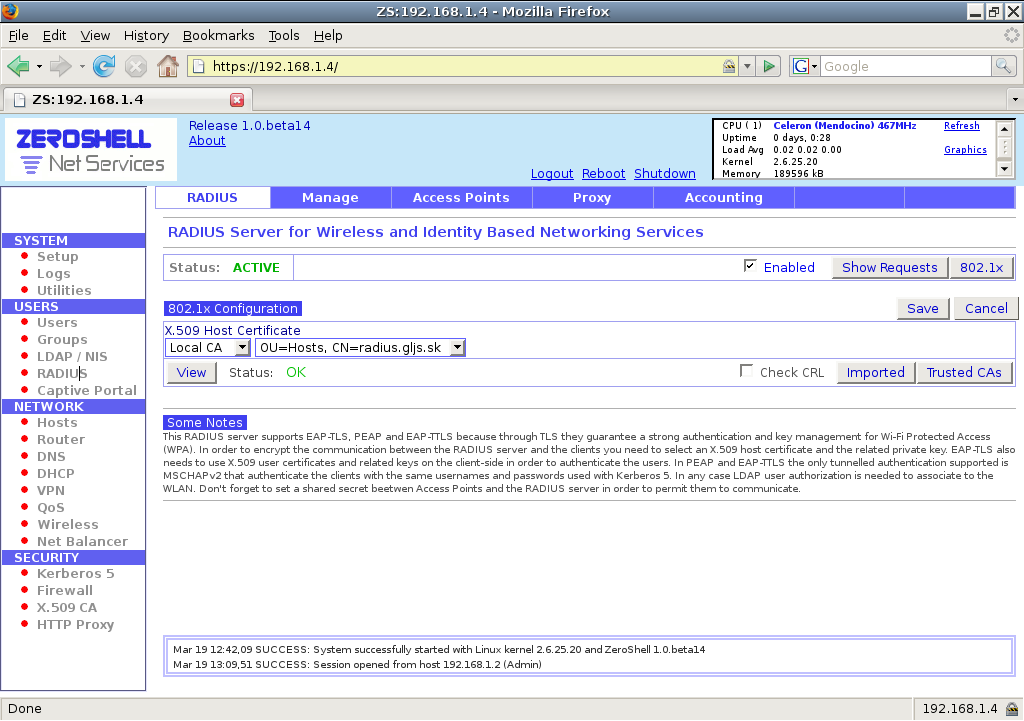The height and width of the screenshot is (721, 1024).
Task: Open the forward history dropdown arrow
Action: point(82,67)
